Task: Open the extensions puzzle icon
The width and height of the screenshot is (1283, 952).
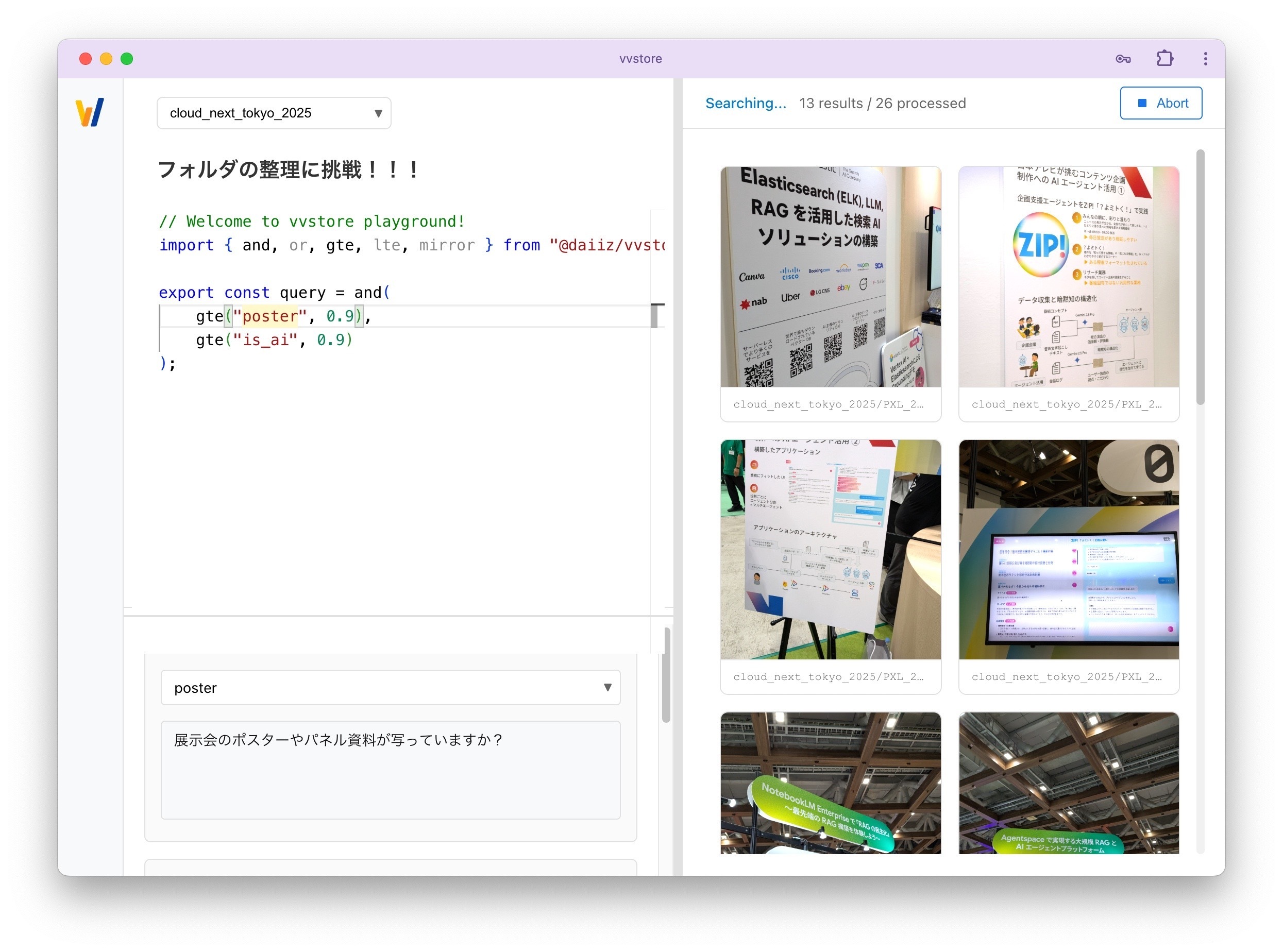Action: click(1164, 59)
